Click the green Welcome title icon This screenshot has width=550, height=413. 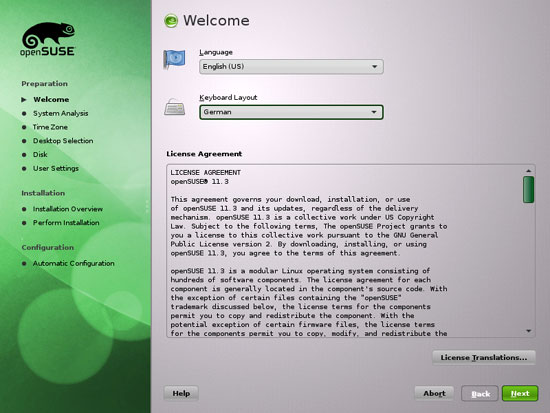171,21
